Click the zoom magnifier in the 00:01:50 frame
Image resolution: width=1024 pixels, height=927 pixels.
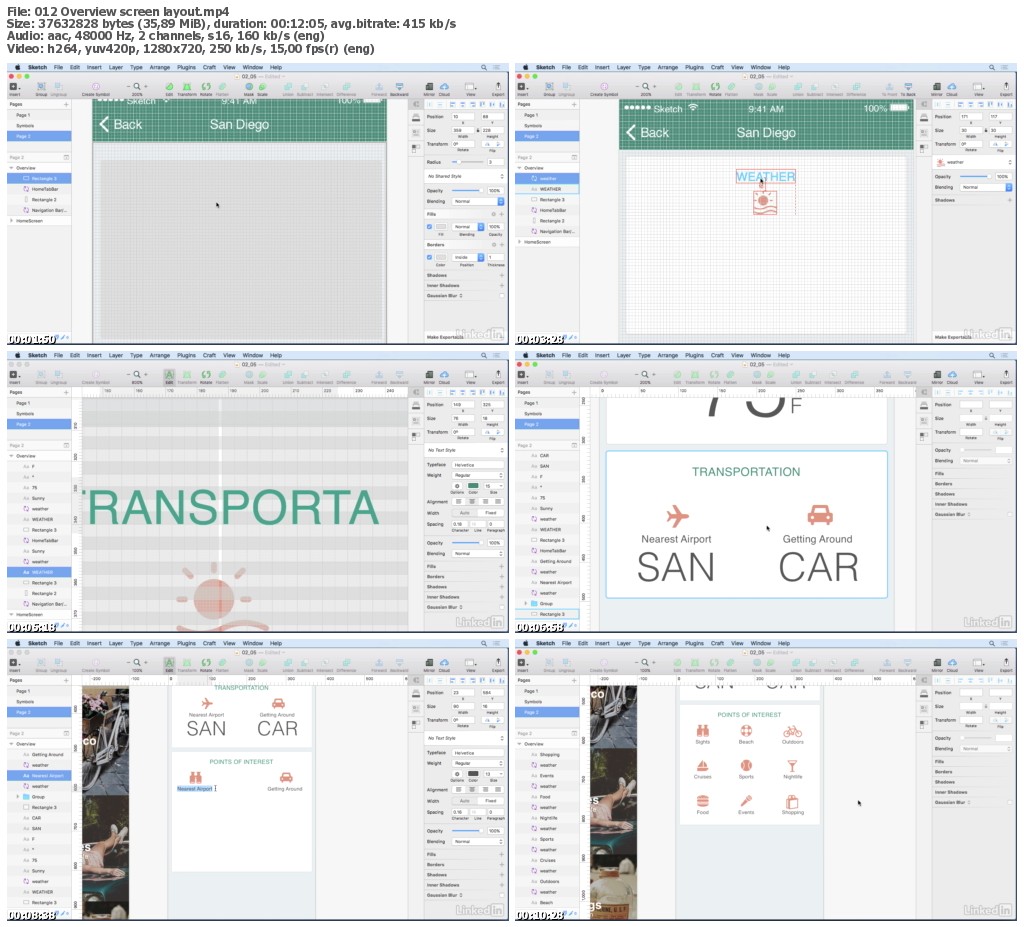(x=136, y=86)
